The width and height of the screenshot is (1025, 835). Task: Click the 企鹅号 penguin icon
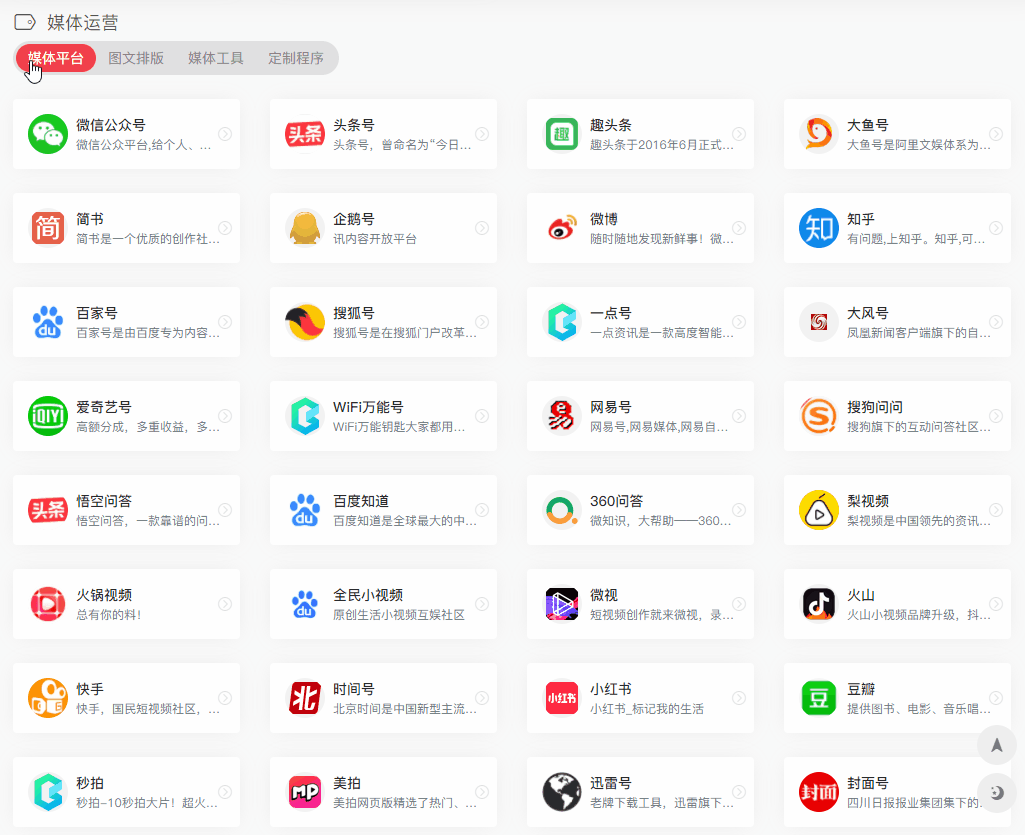coord(305,228)
